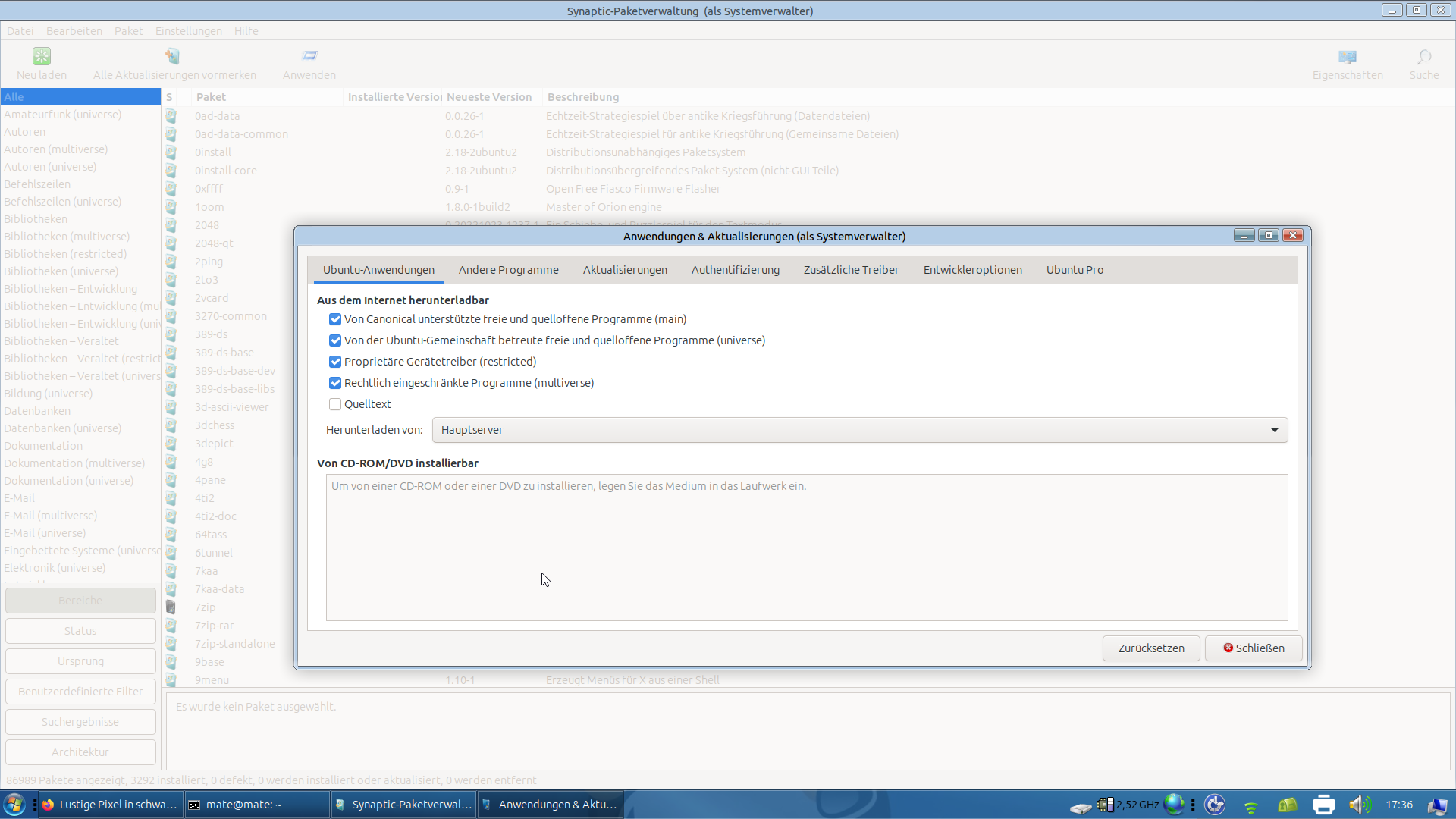Click Alle Aktualisierungen vormerken toolbar icon
This screenshot has height=819, width=1456.
pyautogui.click(x=174, y=56)
